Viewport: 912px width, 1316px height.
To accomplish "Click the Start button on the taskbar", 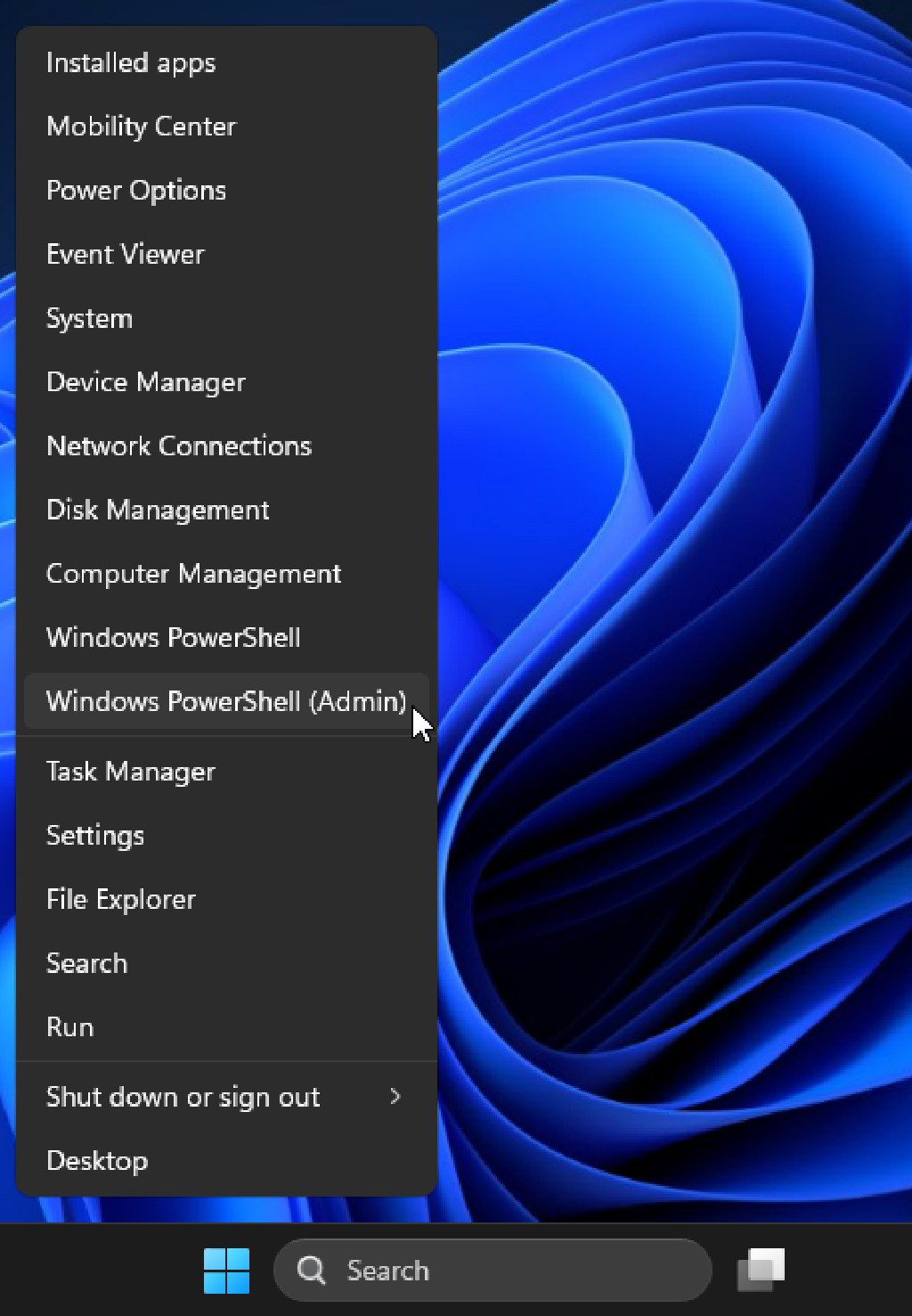I will click(x=226, y=1269).
